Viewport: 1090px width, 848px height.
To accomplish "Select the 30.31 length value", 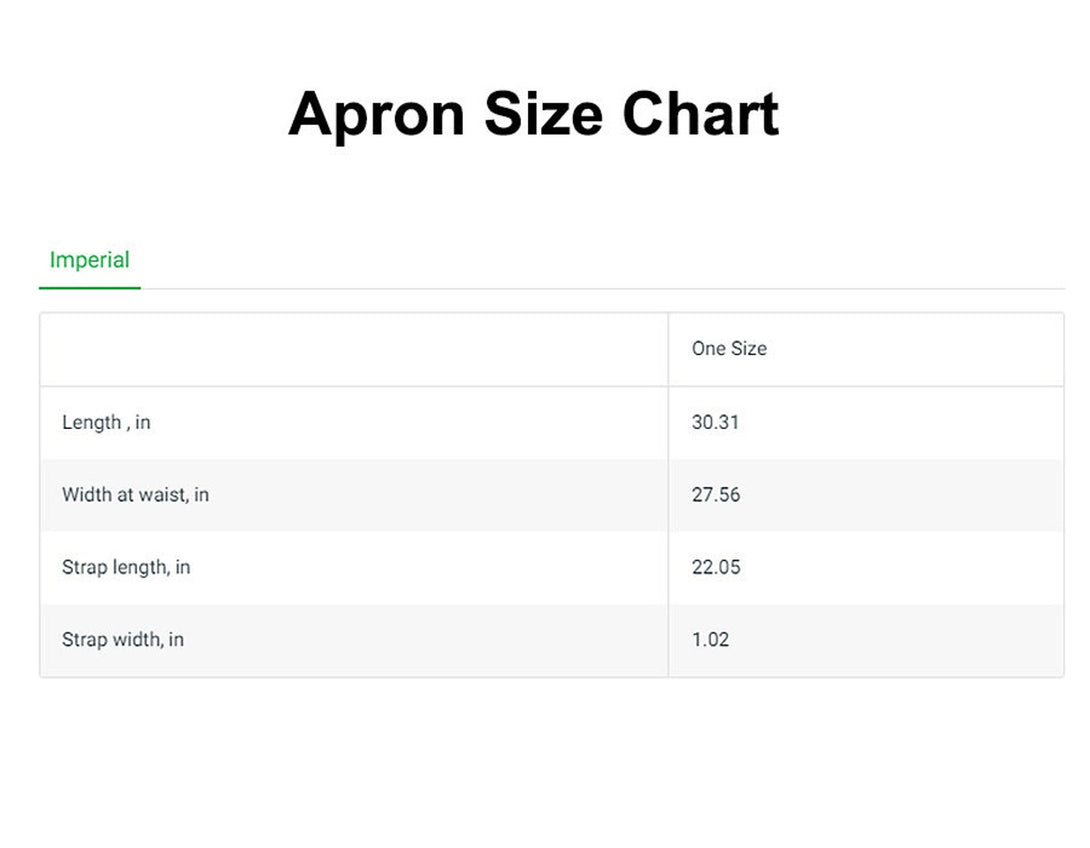I will pyautogui.click(x=715, y=422).
